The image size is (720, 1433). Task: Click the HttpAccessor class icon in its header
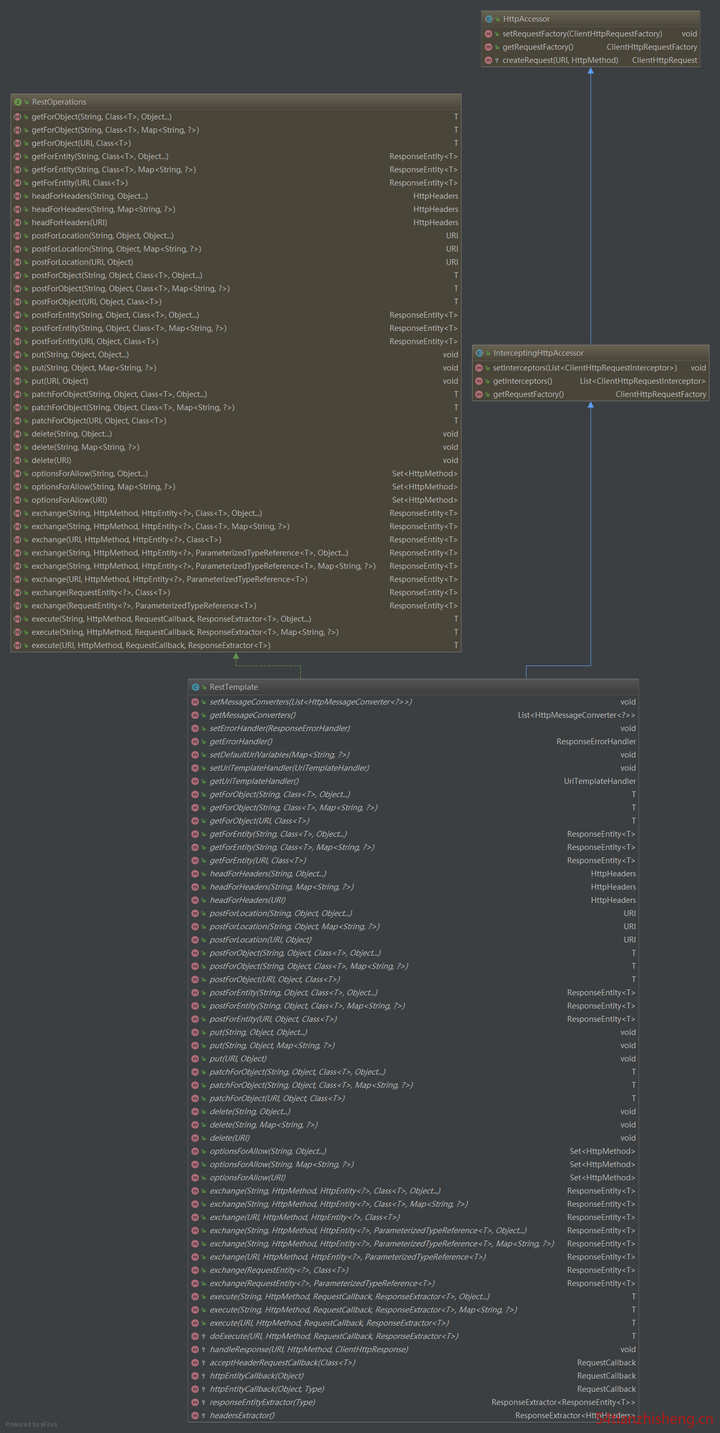[487, 19]
